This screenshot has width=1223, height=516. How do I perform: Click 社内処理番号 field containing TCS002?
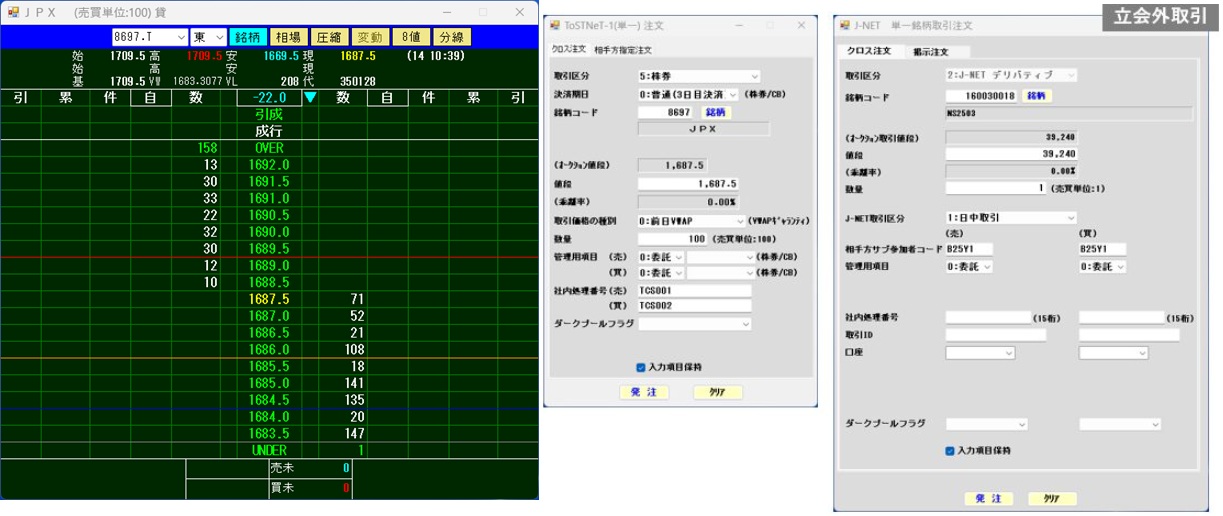point(694,304)
